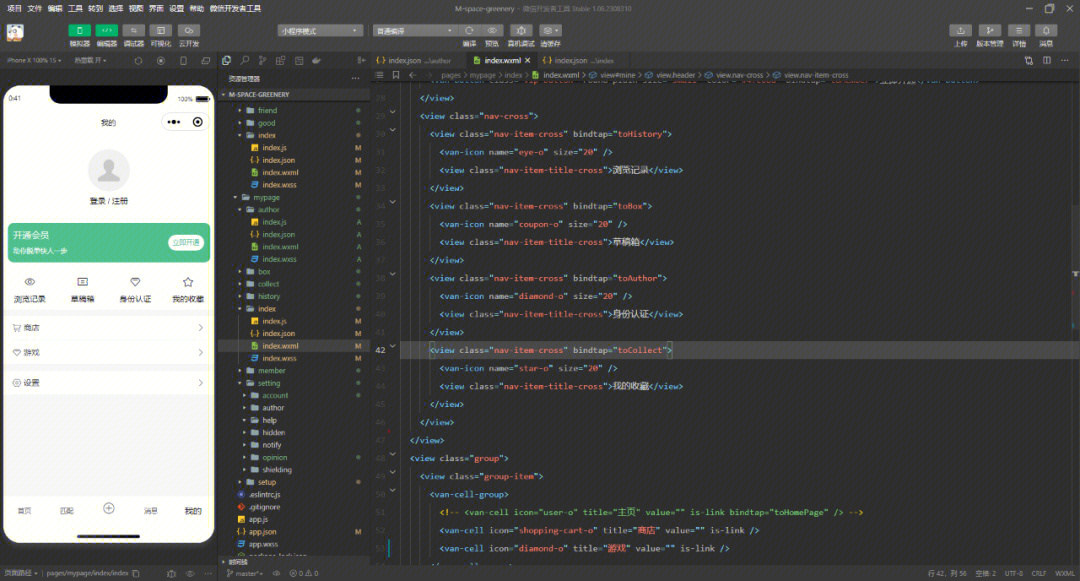Viewport: 1080px width, 581px height.
Task: Open the 项目 menu
Action: click(x=14, y=8)
